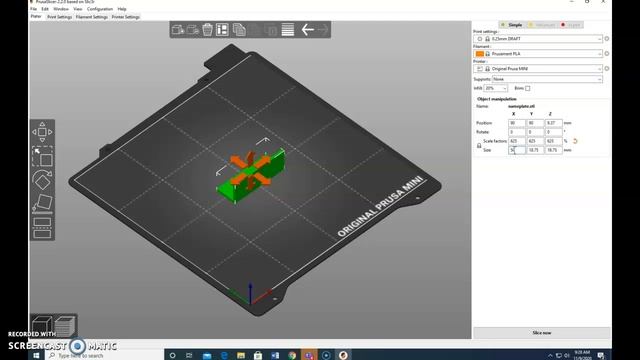
Task: Click the Position Y input field
Action: tap(535, 123)
